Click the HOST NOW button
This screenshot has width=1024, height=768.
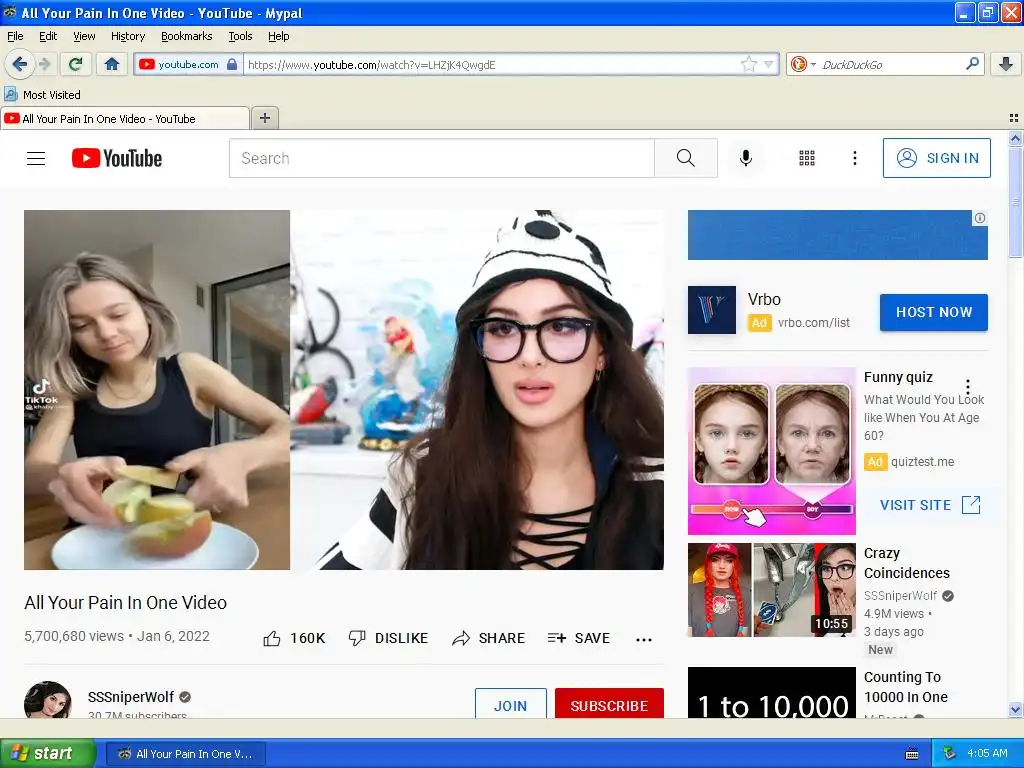point(934,312)
